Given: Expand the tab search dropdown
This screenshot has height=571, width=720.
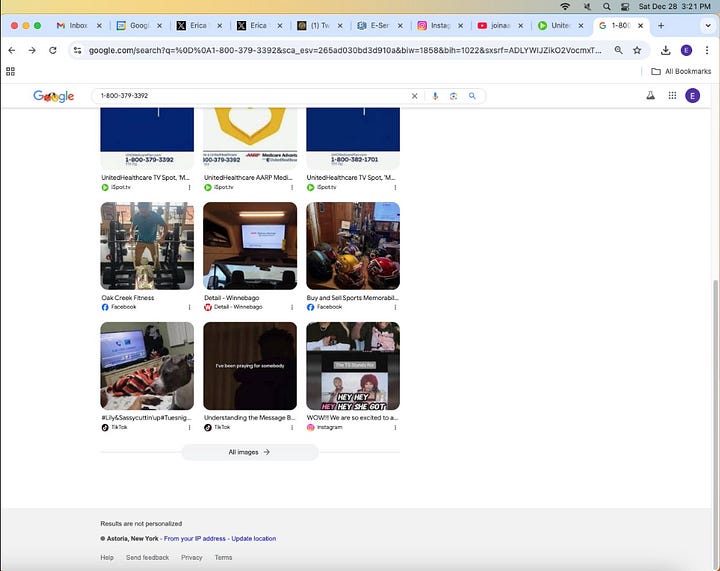Looking at the screenshot, I should [x=708, y=26].
